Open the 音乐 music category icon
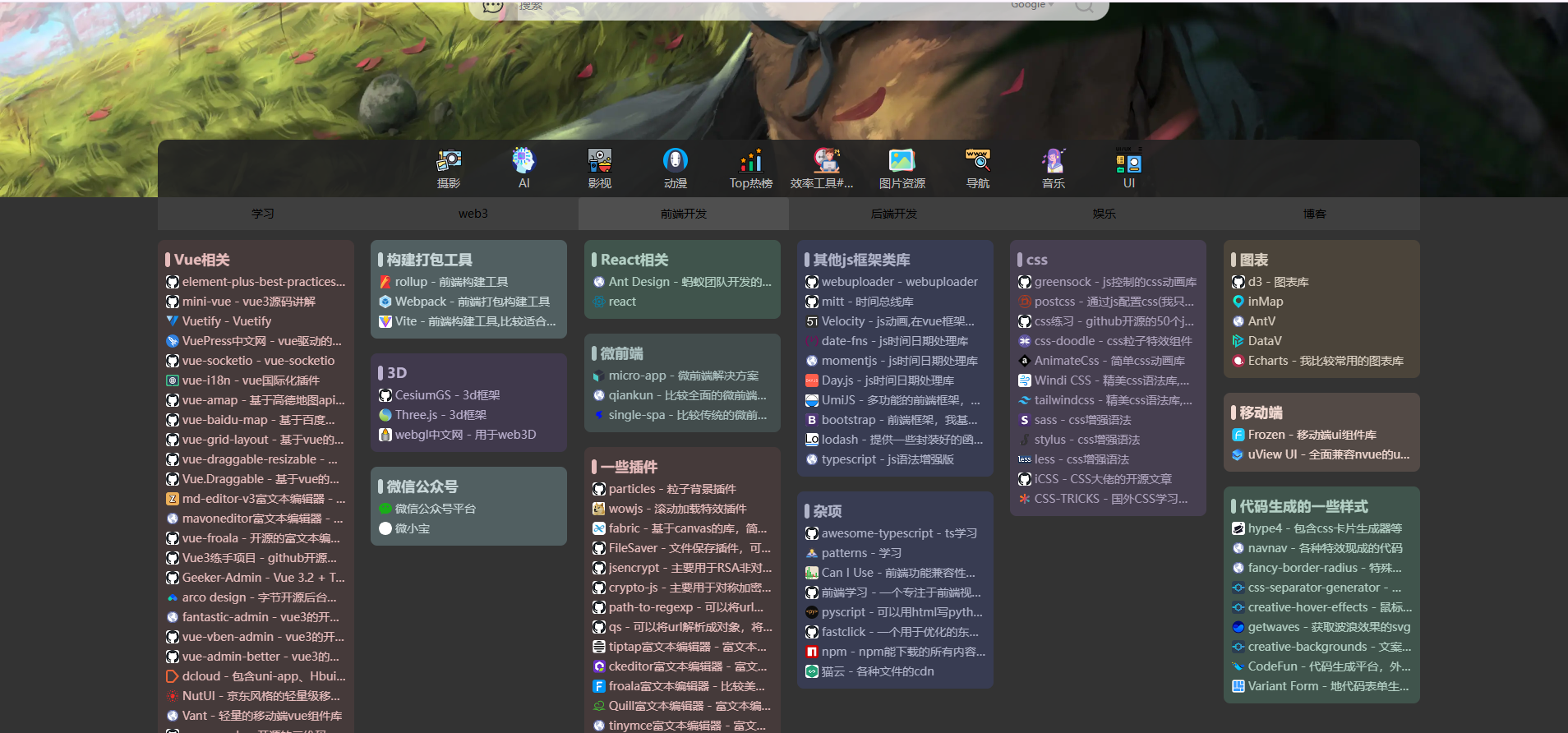The height and width of the screenshot is (733, 1568). pos(1054,160)
